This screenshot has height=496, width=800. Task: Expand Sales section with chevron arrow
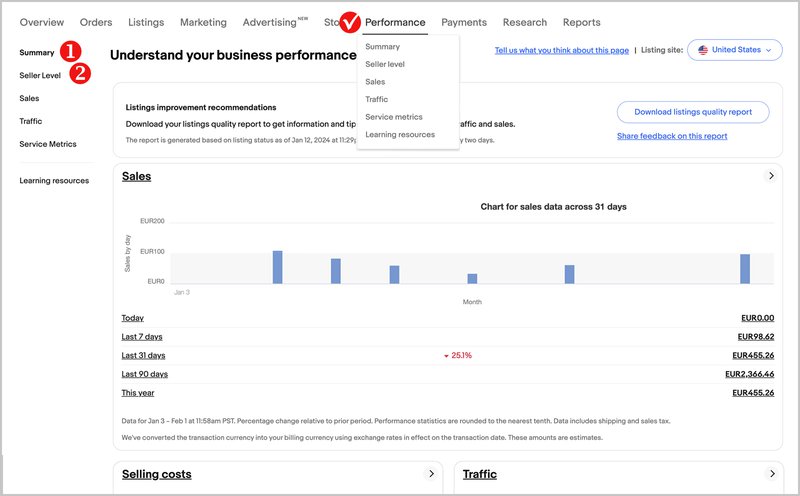771,176
